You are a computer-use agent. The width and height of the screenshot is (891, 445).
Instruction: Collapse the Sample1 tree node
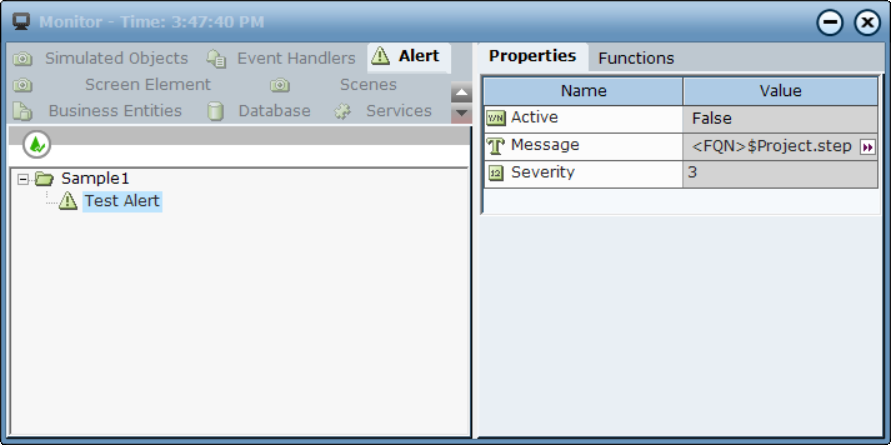pos(23,179)
